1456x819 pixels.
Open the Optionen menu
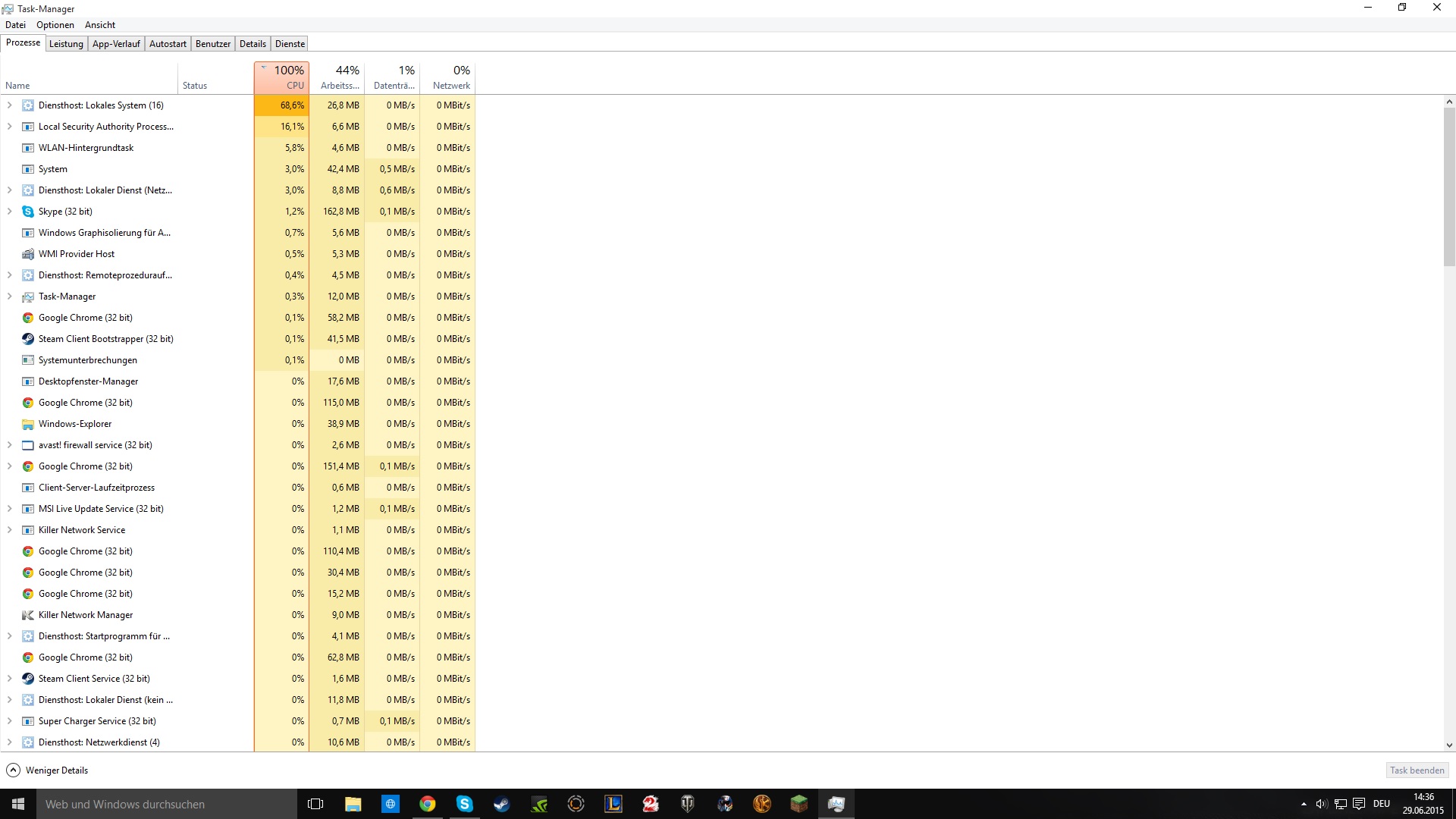55,25
